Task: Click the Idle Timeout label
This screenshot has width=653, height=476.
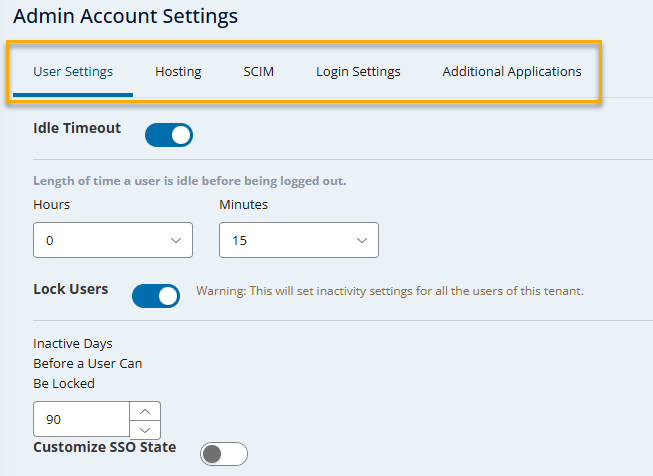Action: tap(77, 128)
